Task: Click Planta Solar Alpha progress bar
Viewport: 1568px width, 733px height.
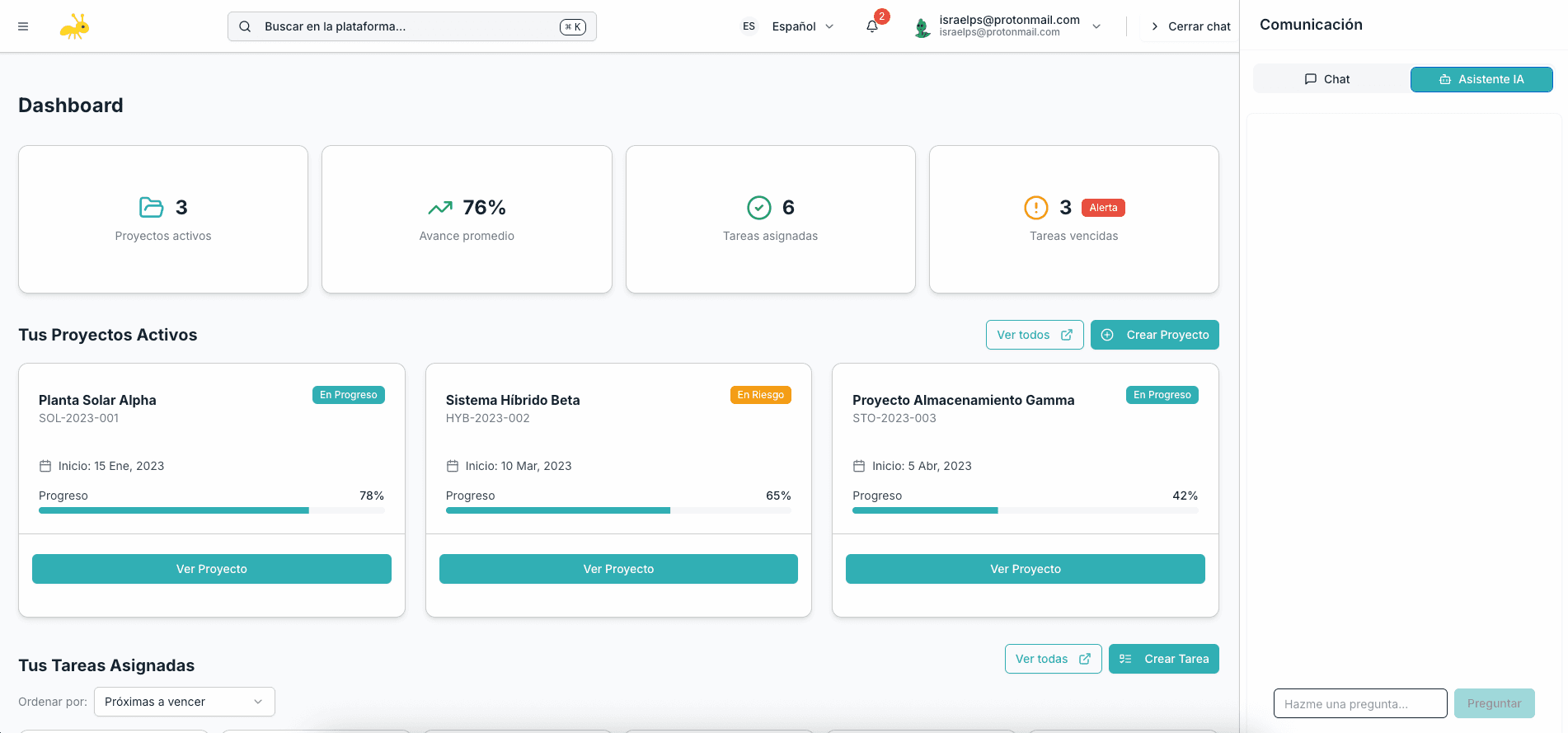Action: [212, 510]
